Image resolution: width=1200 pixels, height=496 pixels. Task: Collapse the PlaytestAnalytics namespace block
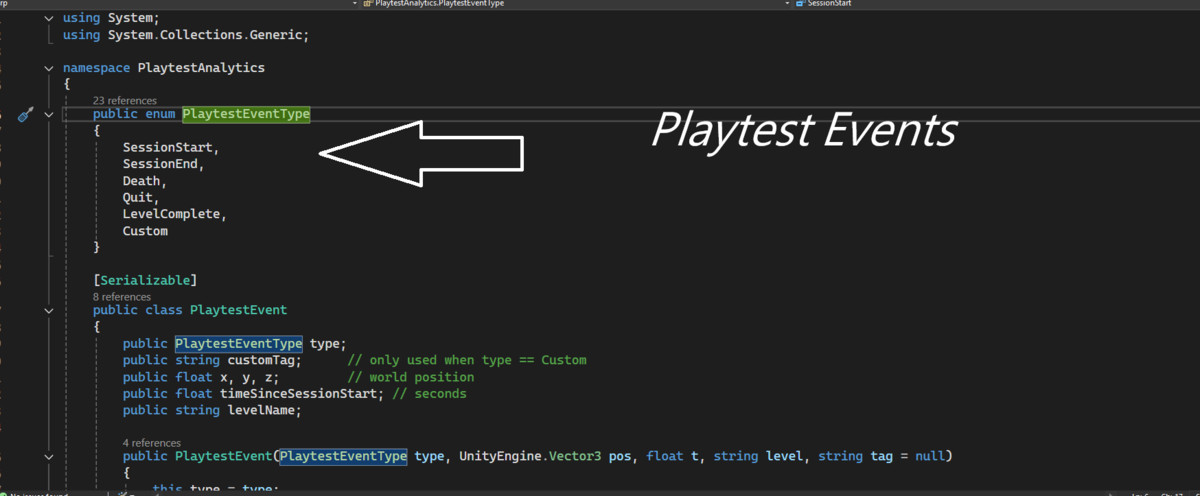tap(49, 68)
